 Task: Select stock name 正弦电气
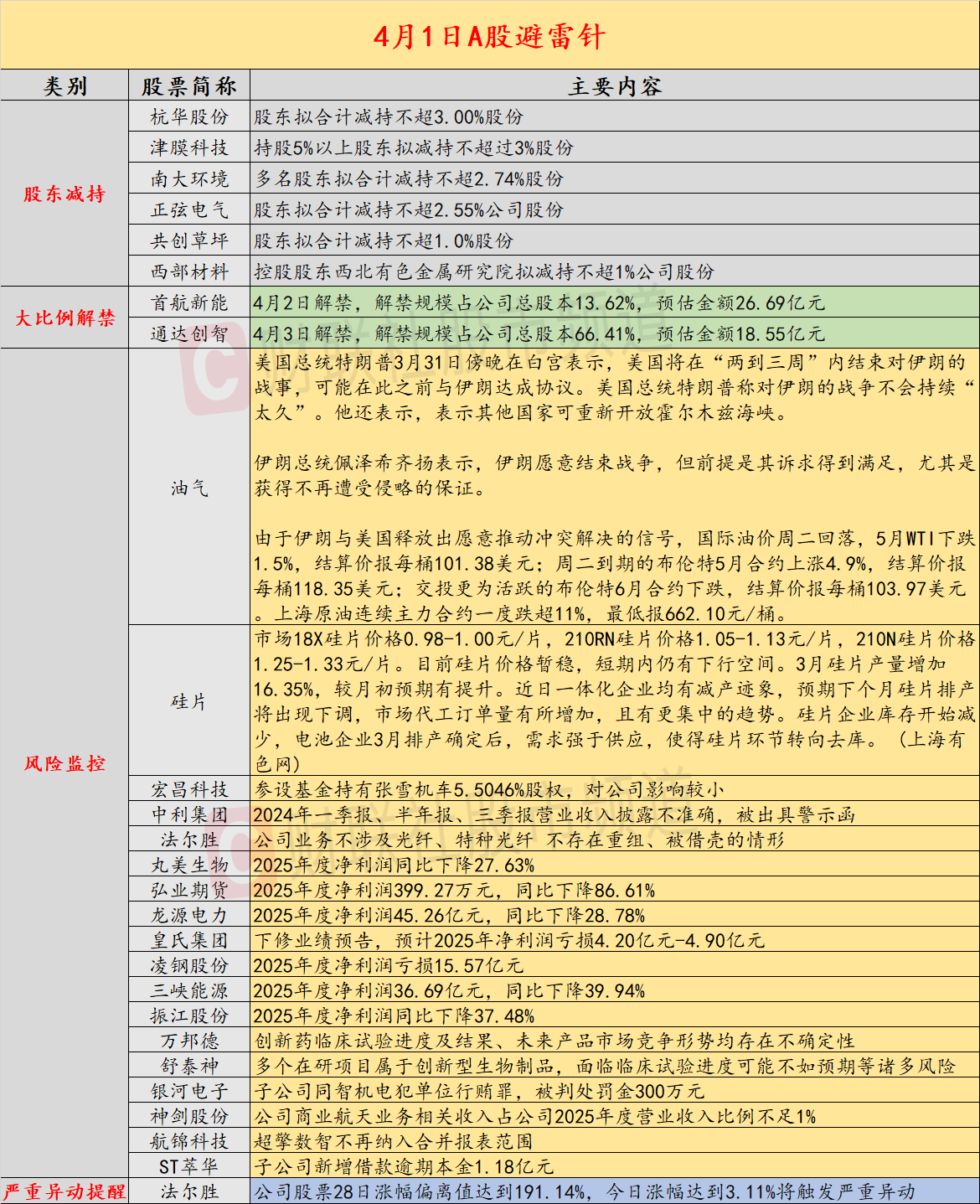tap(189, 209)
